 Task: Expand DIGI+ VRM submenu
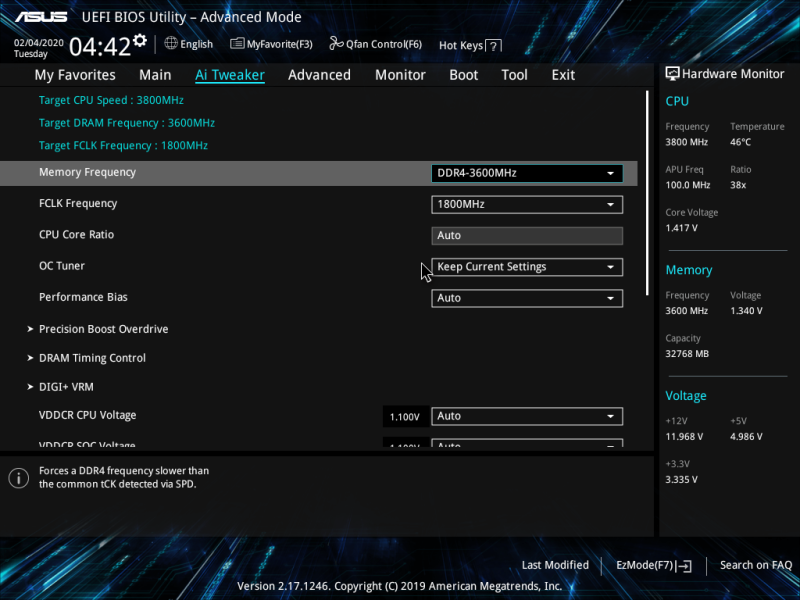[x=66, y=387]
